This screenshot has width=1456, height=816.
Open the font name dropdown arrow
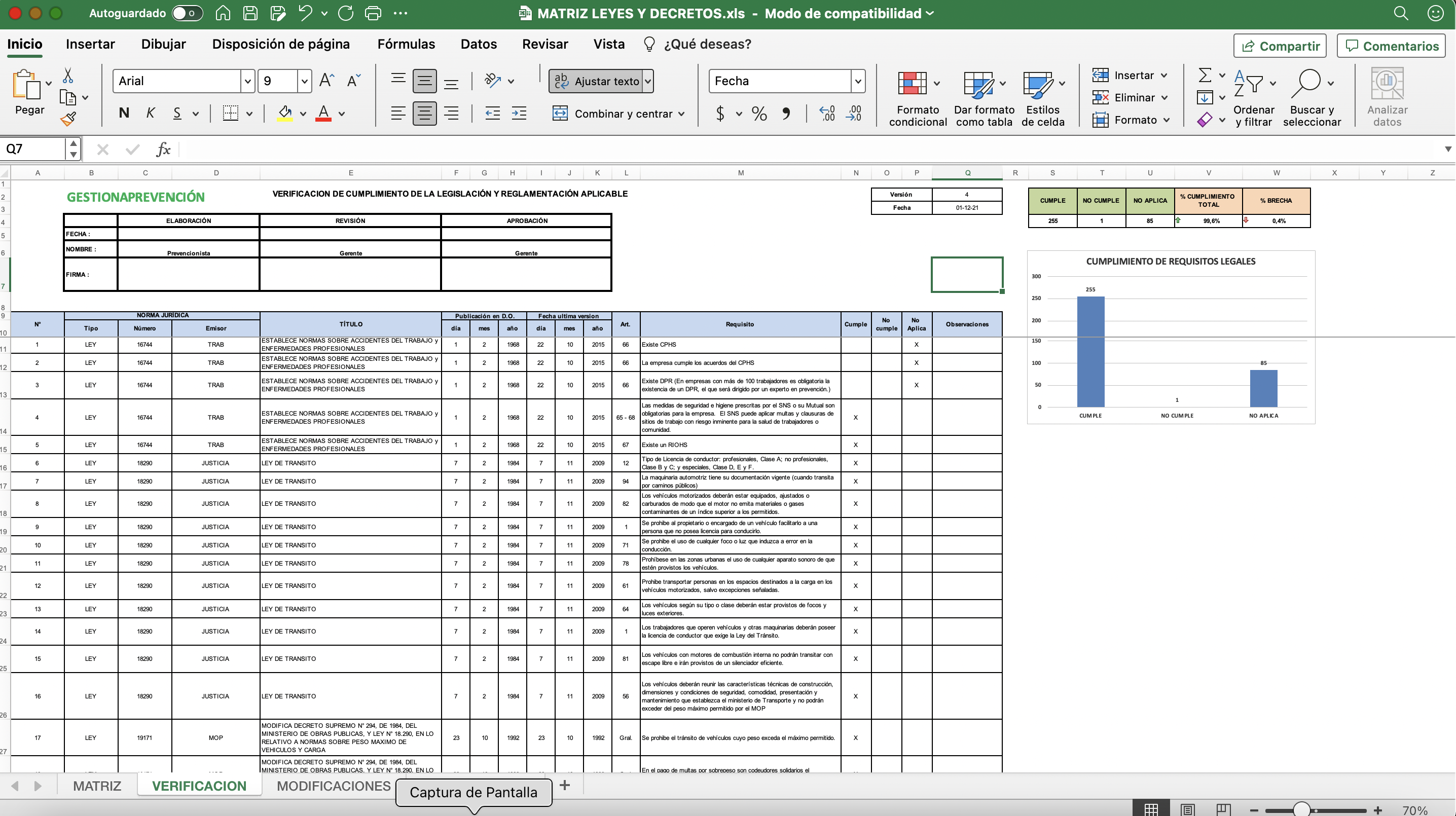(x=247, y=81)
